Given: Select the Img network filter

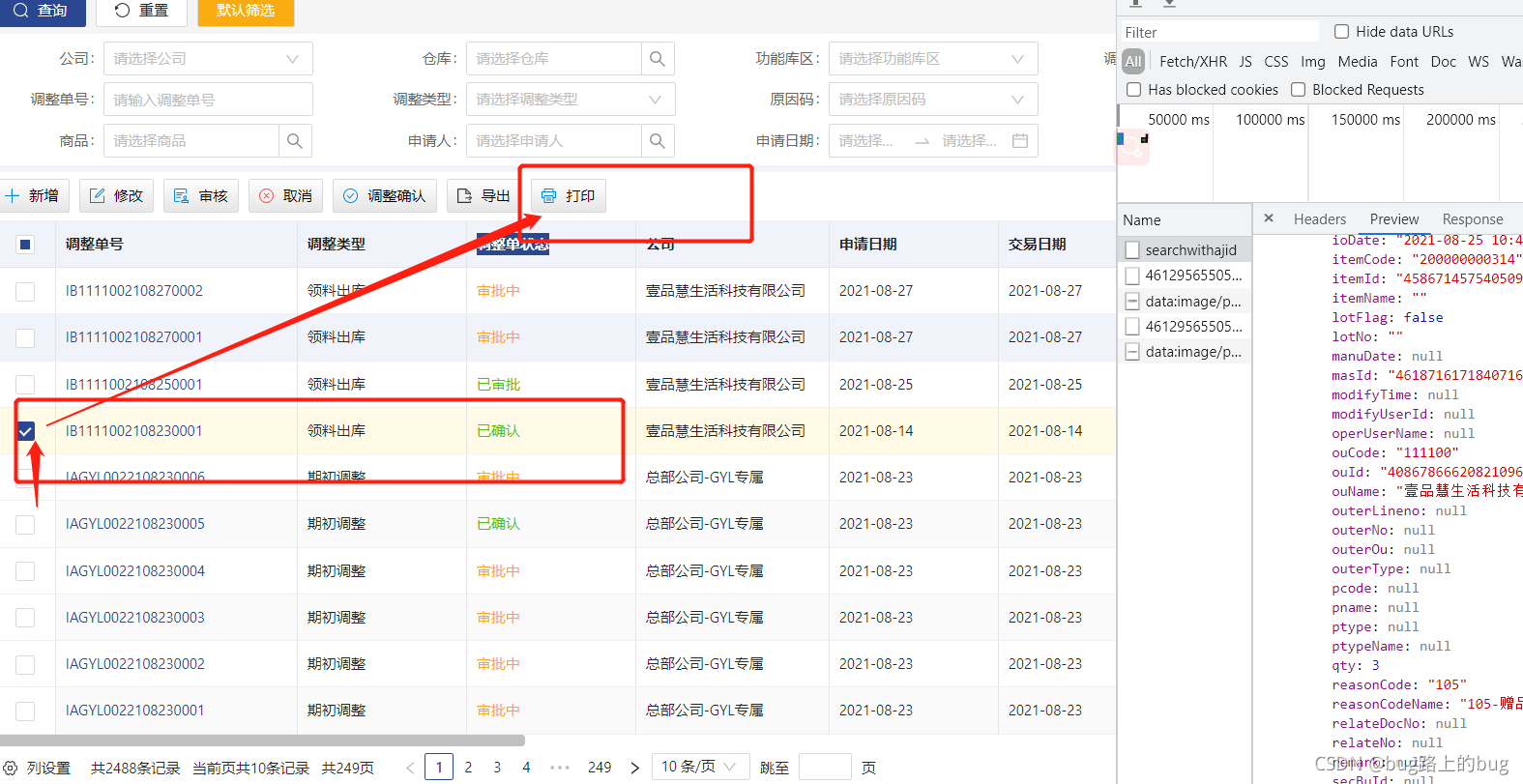Looking at the screenshot, I should click(1313, 61).
